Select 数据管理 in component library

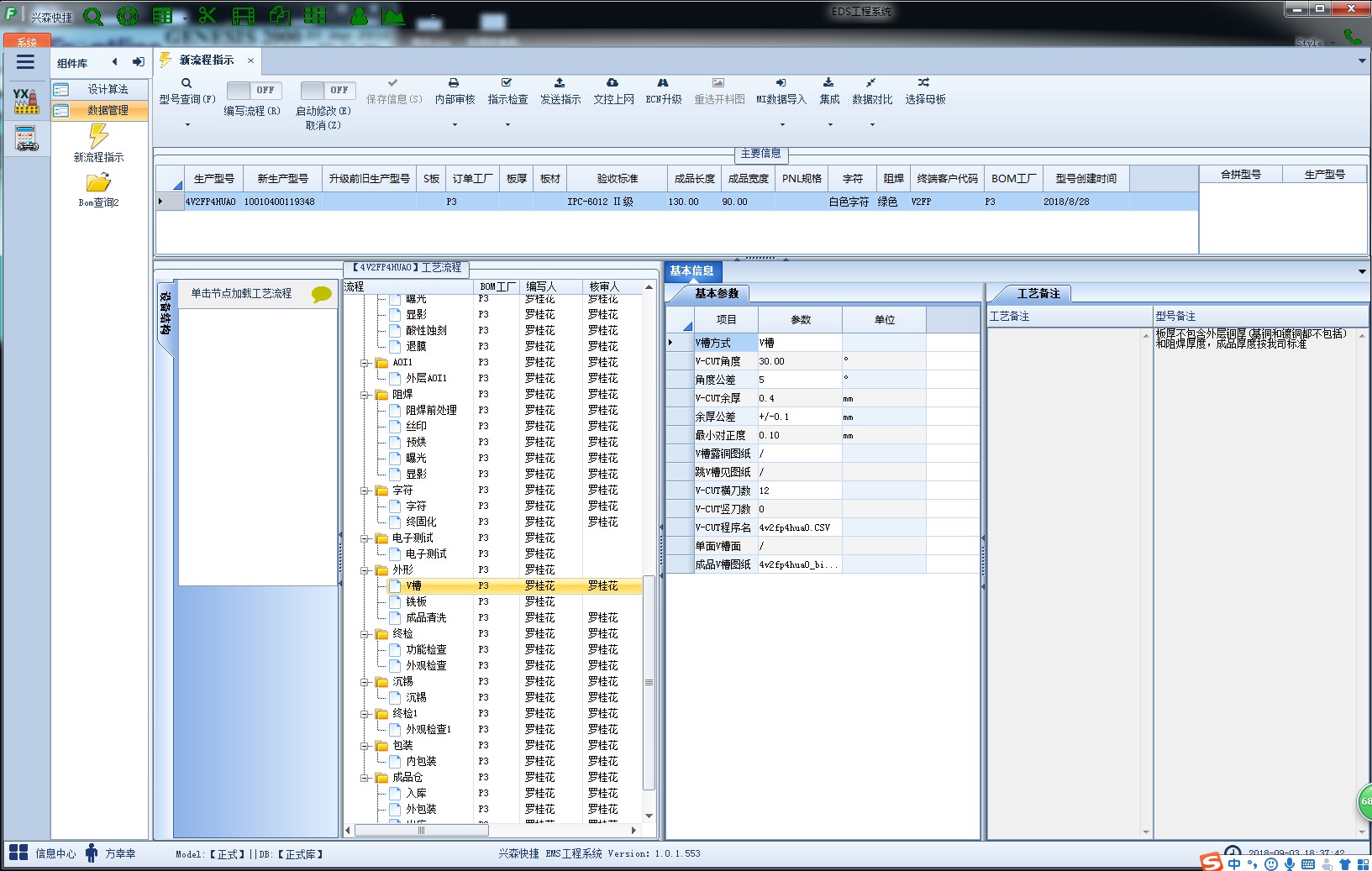[x=100, y=110]
